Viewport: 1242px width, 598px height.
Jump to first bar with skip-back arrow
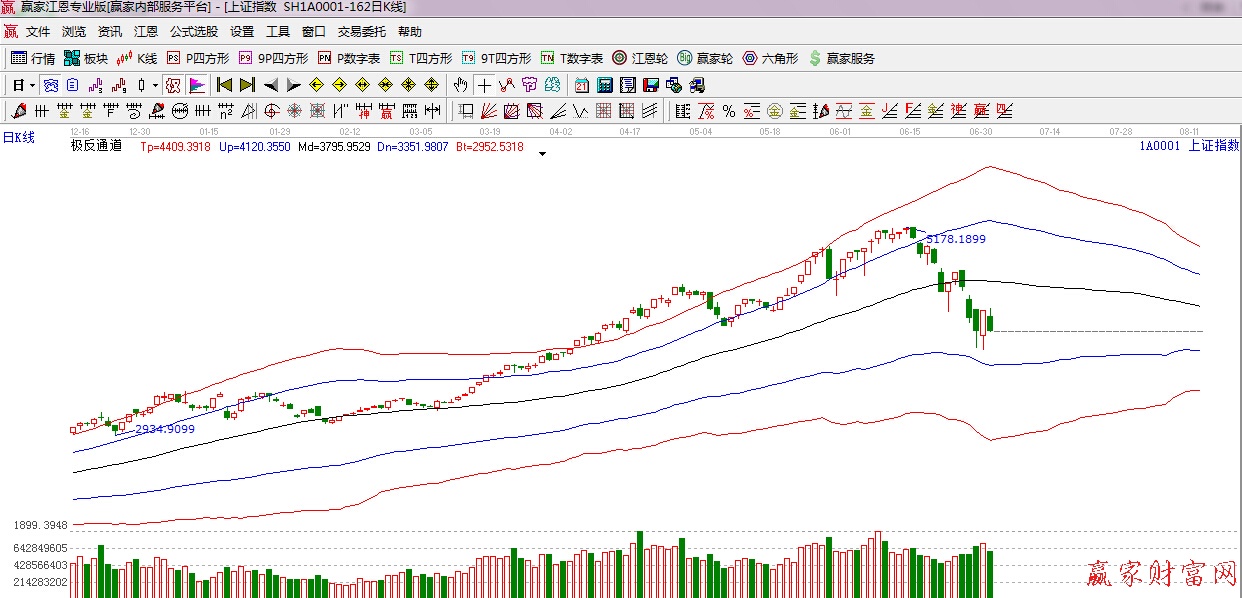224,85
